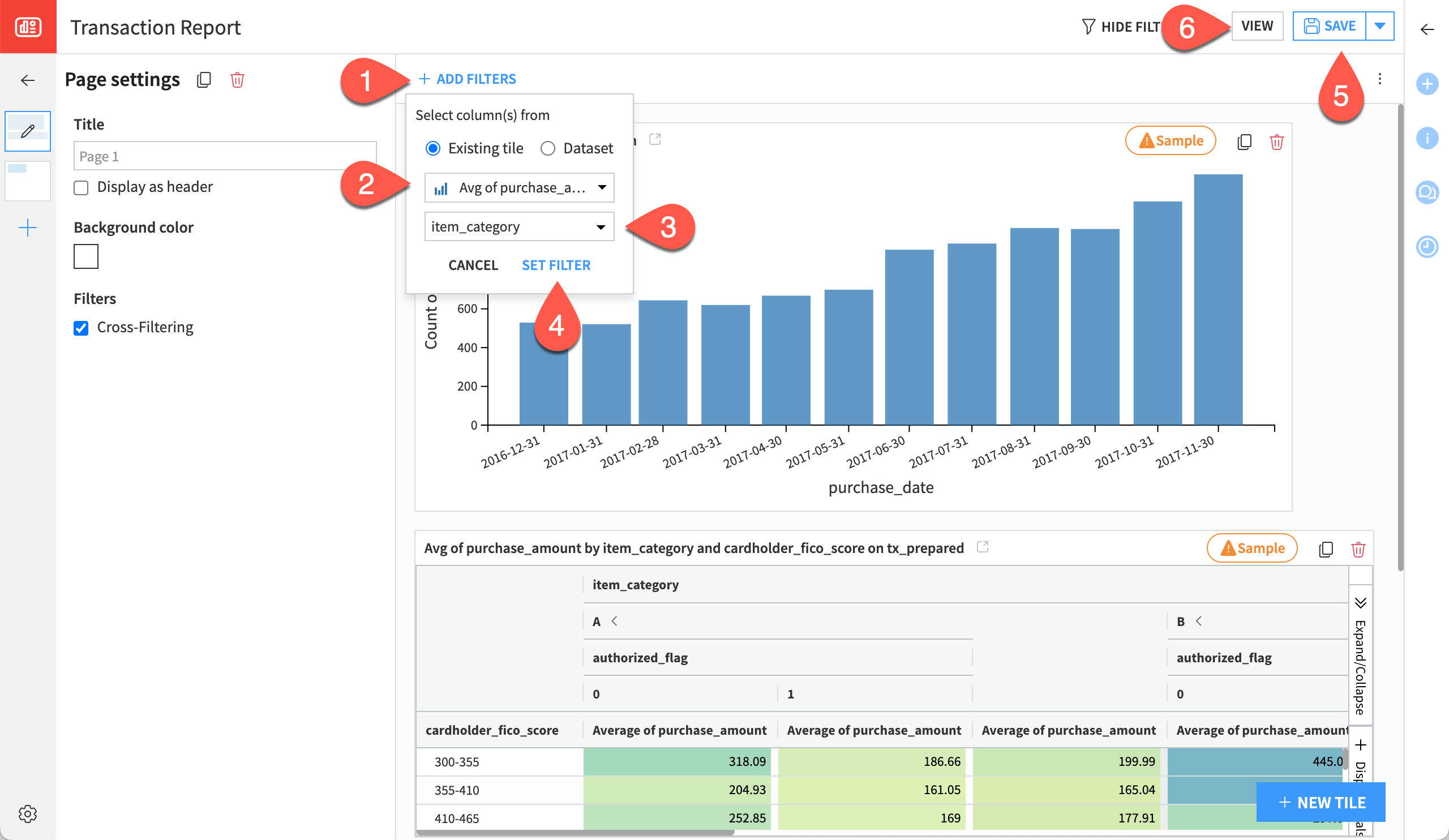Open the Background color swatch

85,256
